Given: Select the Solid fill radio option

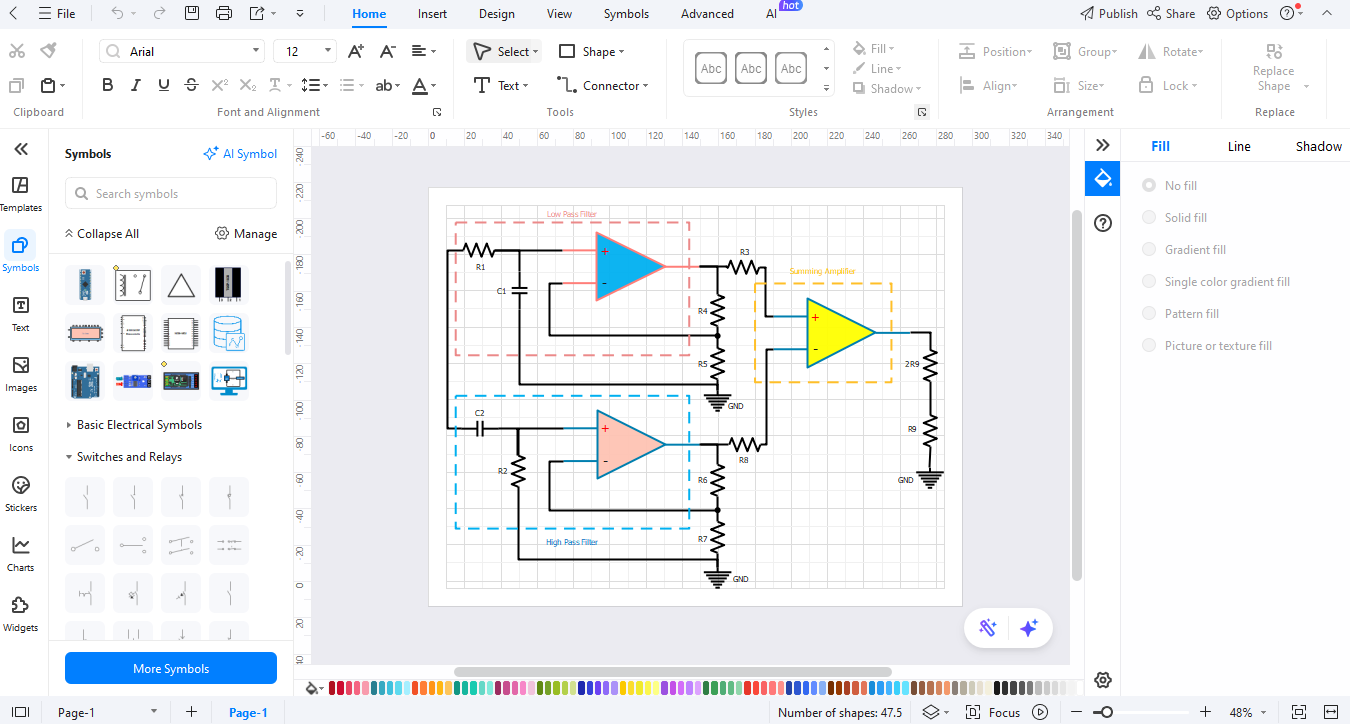Looking at the screenshot, I should (1148, 217).
